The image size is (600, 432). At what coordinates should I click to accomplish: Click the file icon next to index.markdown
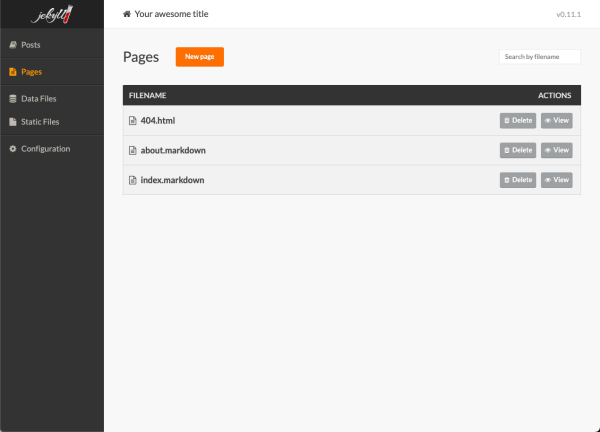pyautogui.click(x=132, y=180)
